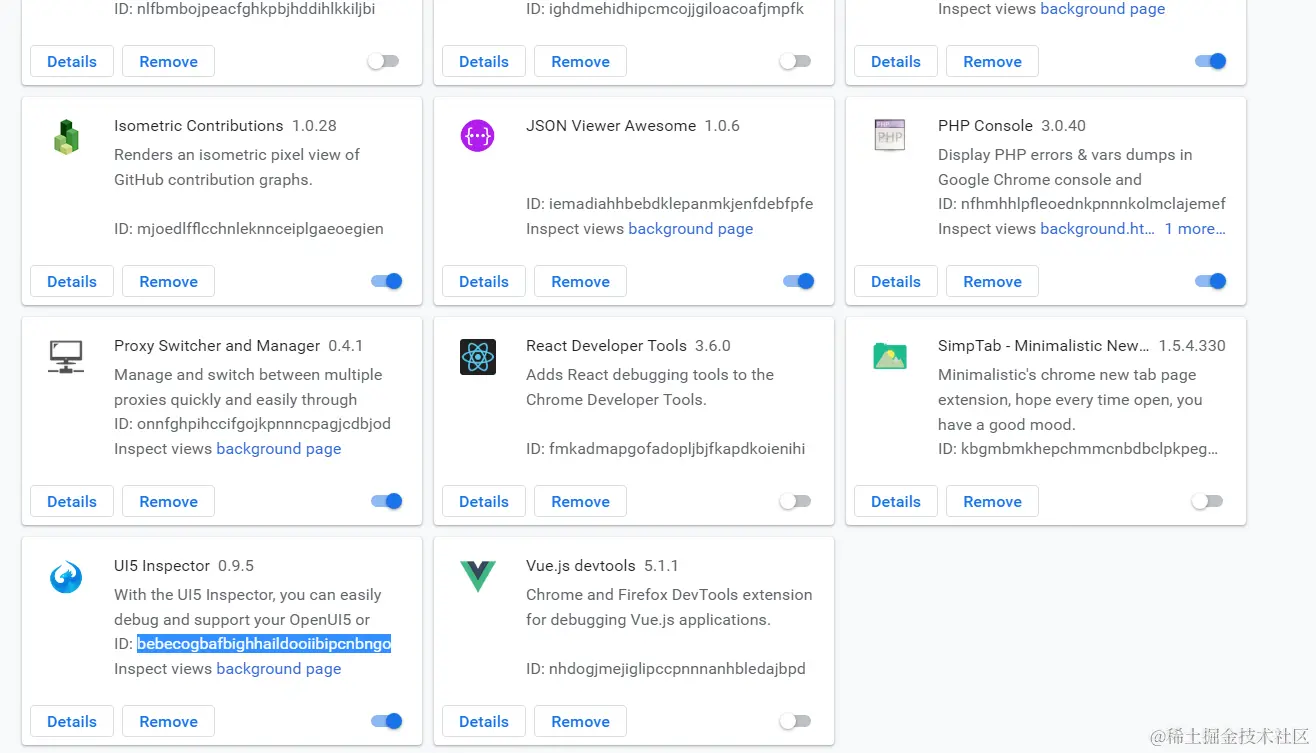Viewport: 1316px width, 753px height.
Task: Turn off the PHP Console toggle
Action: [x=1211, y=281]
